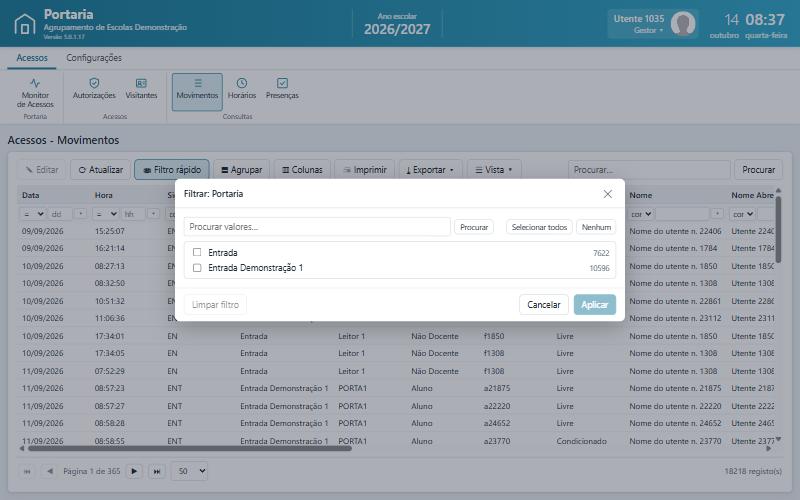Open Presenças checkmark icon
The width and height of the screenshot is (800, 500).
282,83
